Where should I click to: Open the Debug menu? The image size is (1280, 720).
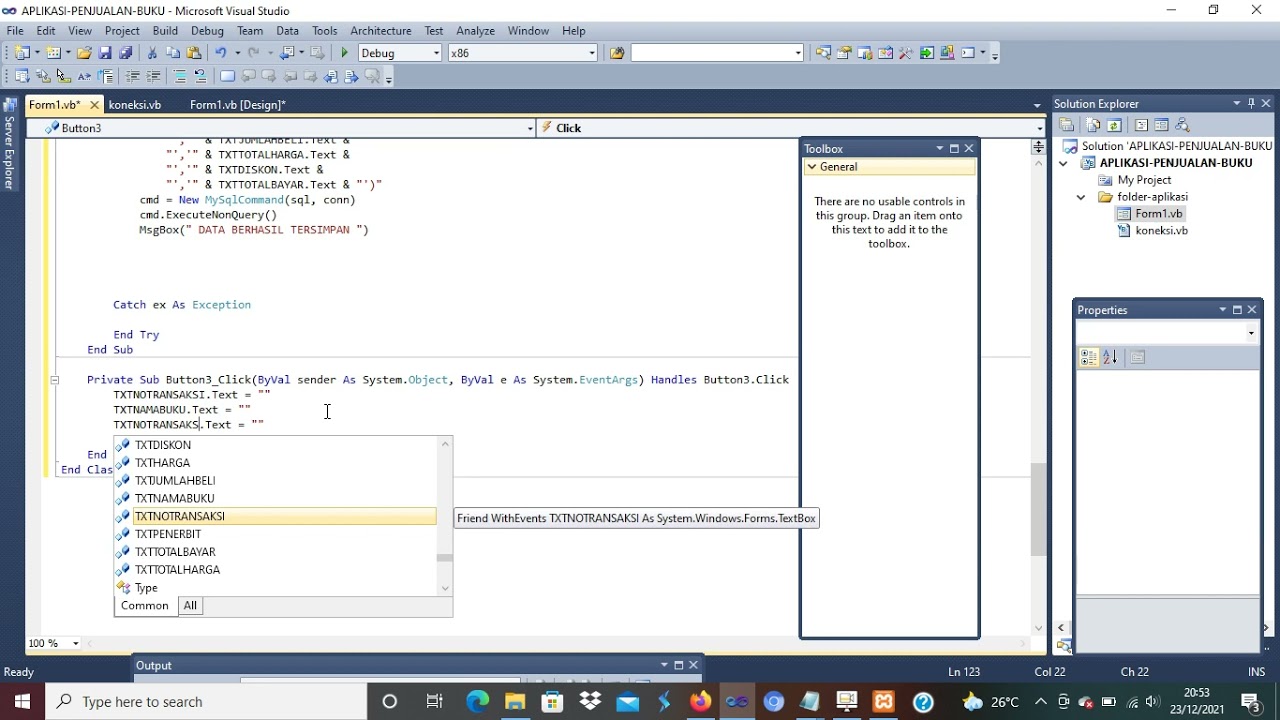click(207, 31)
